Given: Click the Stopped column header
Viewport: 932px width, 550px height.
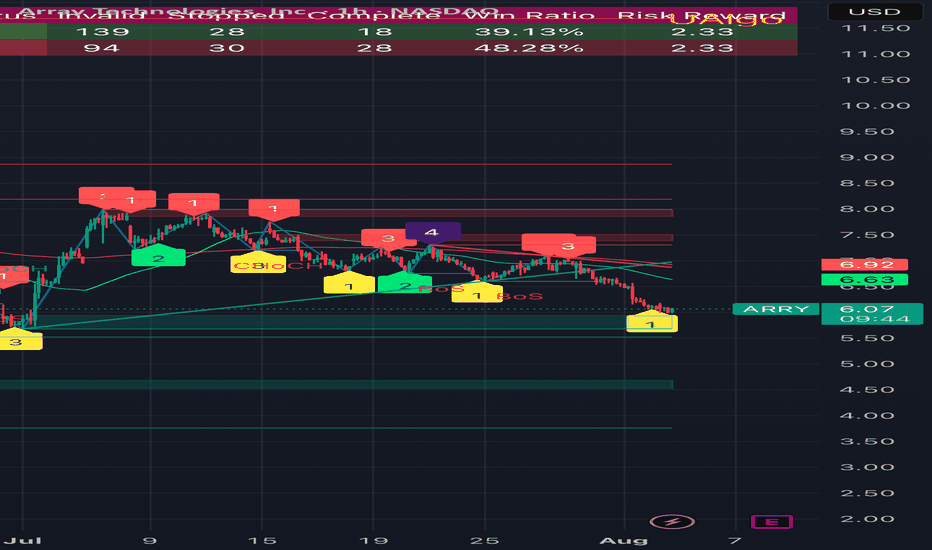Looking at the screenshot, I should tap(226, 15).
